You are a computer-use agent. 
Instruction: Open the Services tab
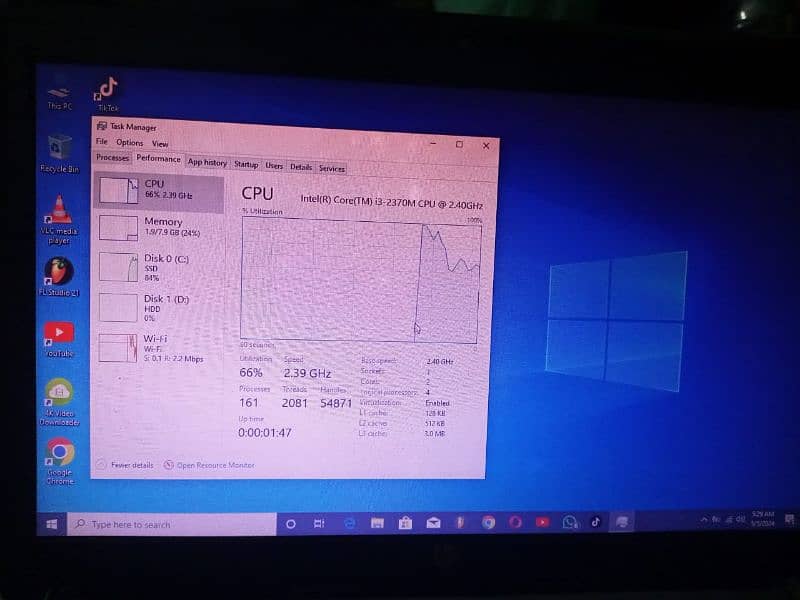(x=331, y=168)
